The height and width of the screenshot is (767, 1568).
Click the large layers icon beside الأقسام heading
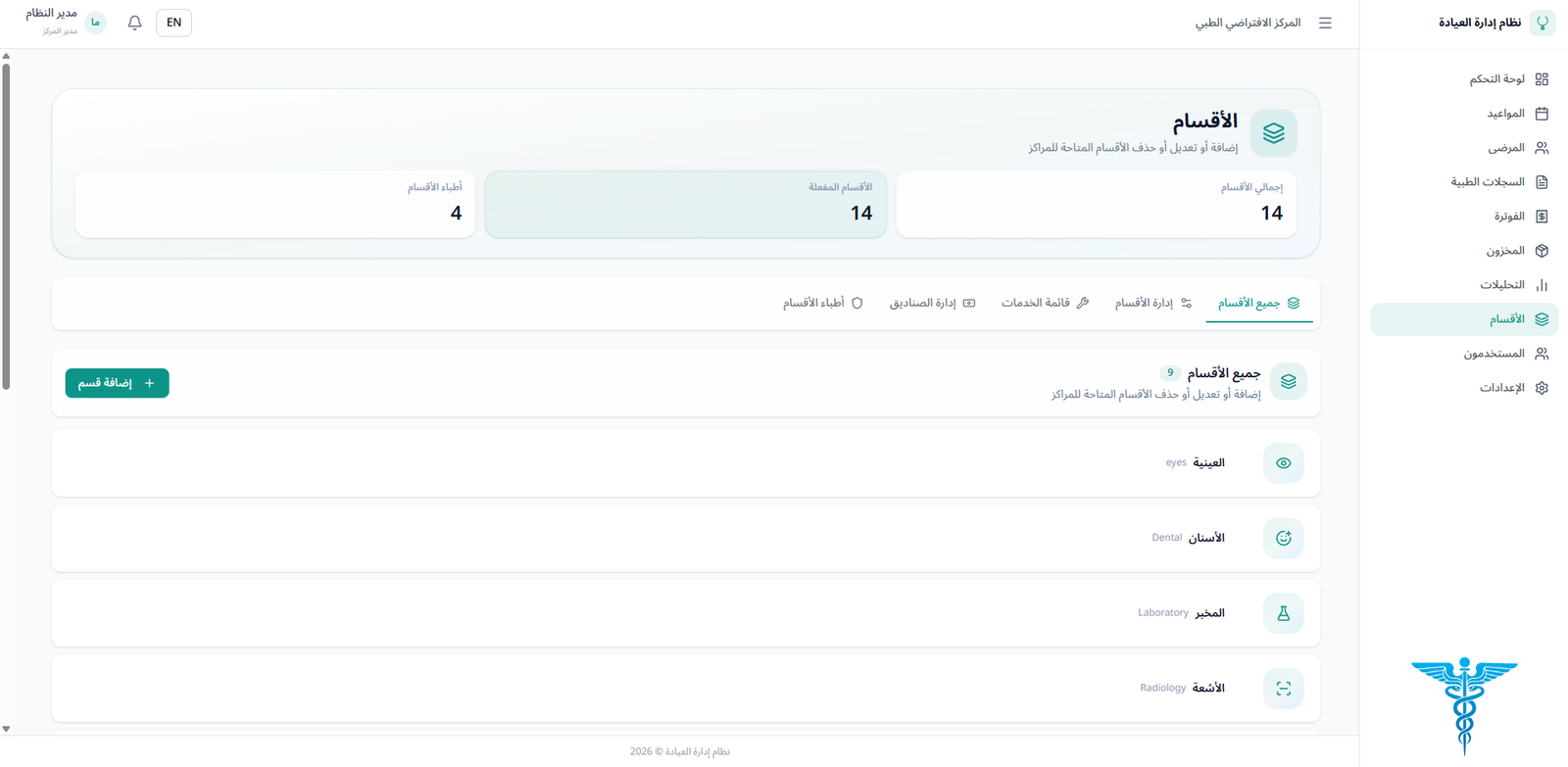tap(1273, 133)
